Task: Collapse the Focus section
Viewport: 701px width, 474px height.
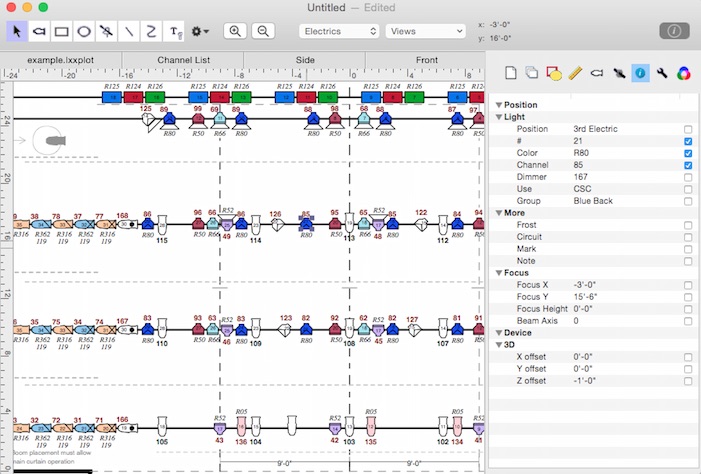Action: click(498, 273)
